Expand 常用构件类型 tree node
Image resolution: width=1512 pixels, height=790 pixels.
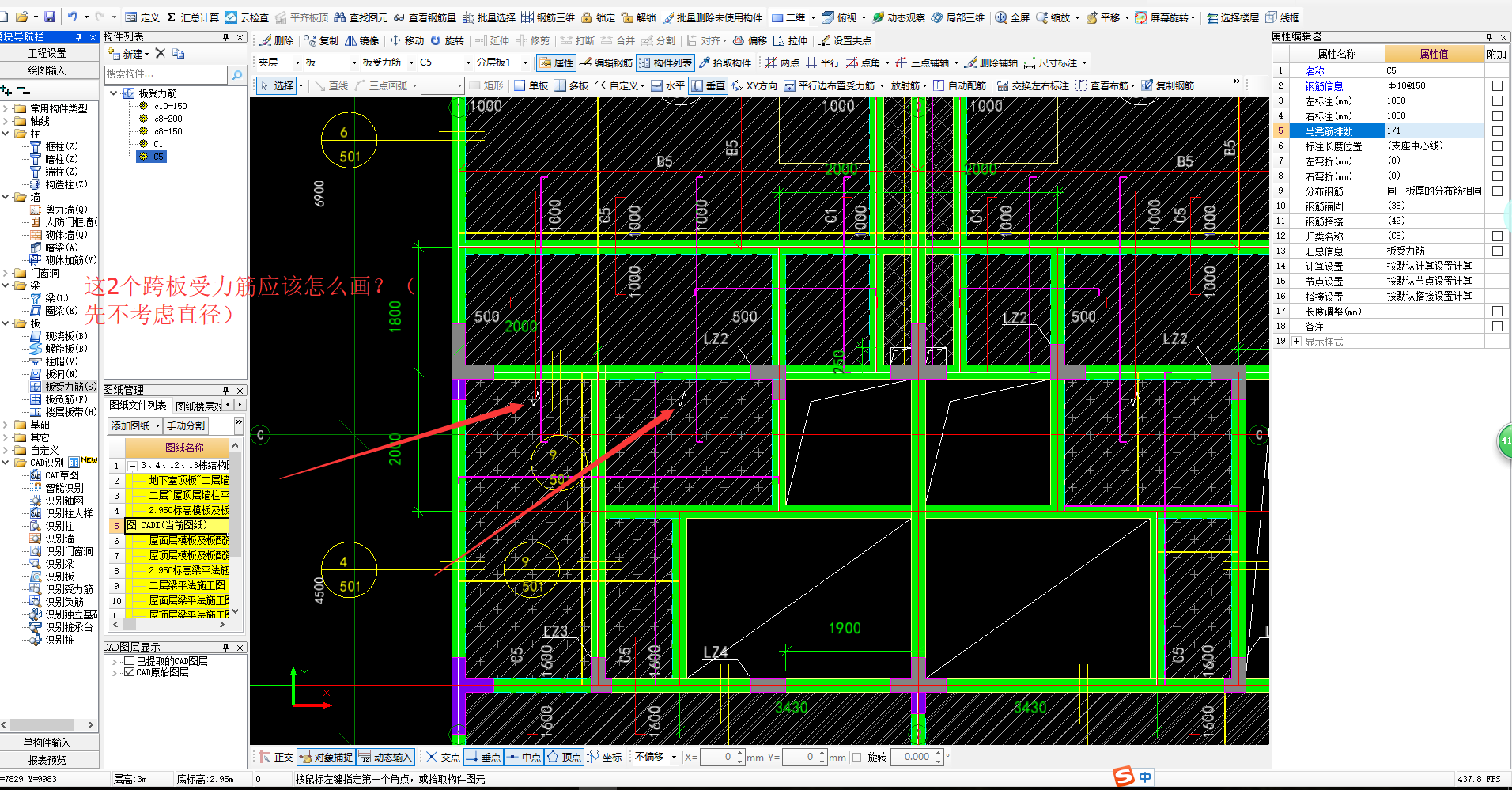tap(7, 108)
